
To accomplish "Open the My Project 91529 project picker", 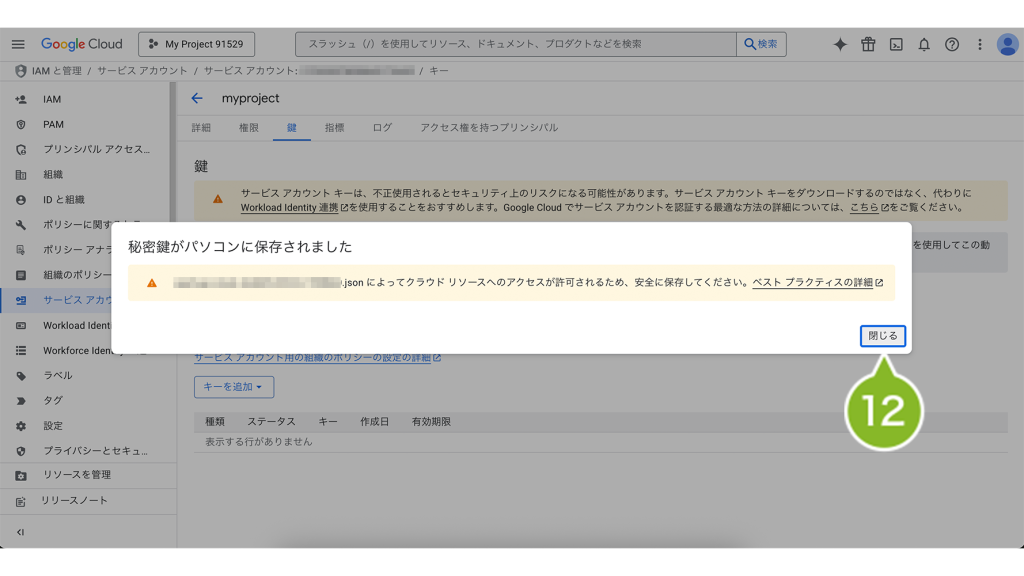I will pos(196,44).
